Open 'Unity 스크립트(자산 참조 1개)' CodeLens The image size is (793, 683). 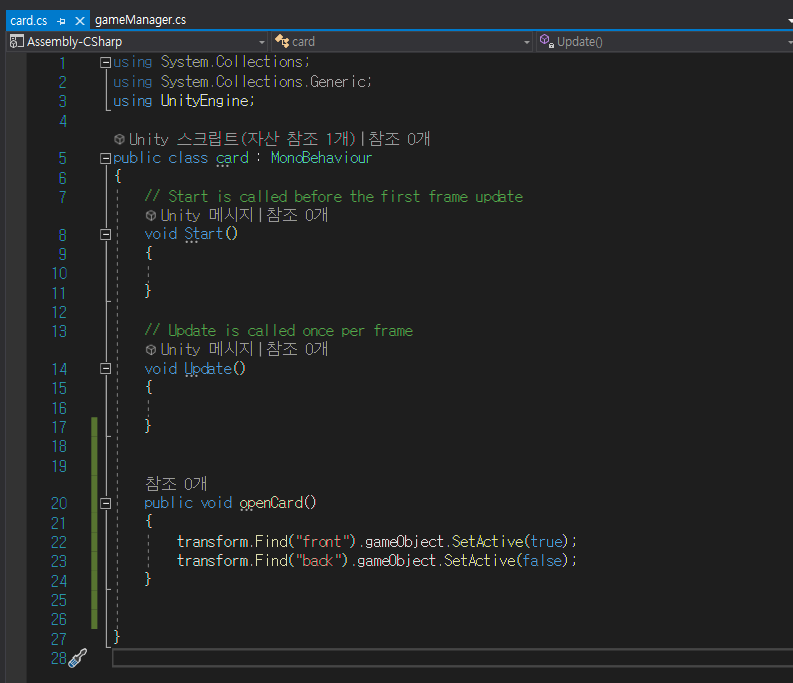(242, 139)
